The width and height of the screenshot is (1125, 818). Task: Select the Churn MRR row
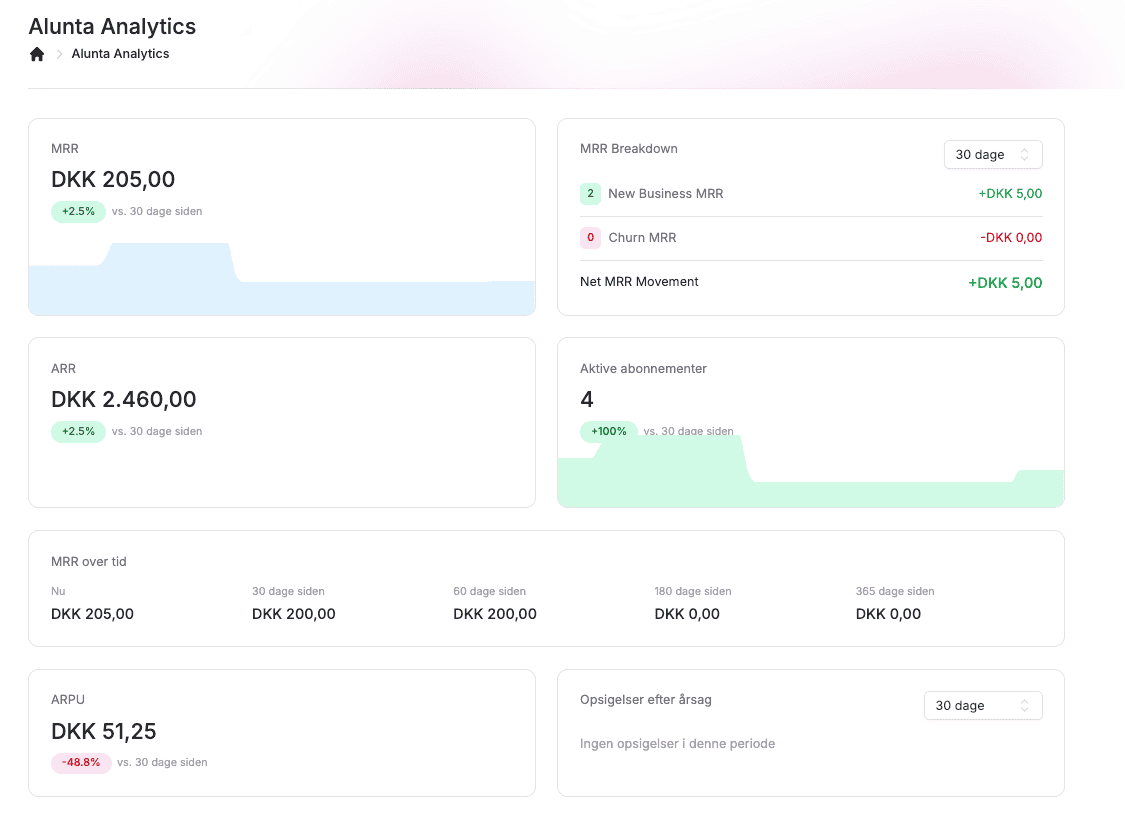coord(810,238)
